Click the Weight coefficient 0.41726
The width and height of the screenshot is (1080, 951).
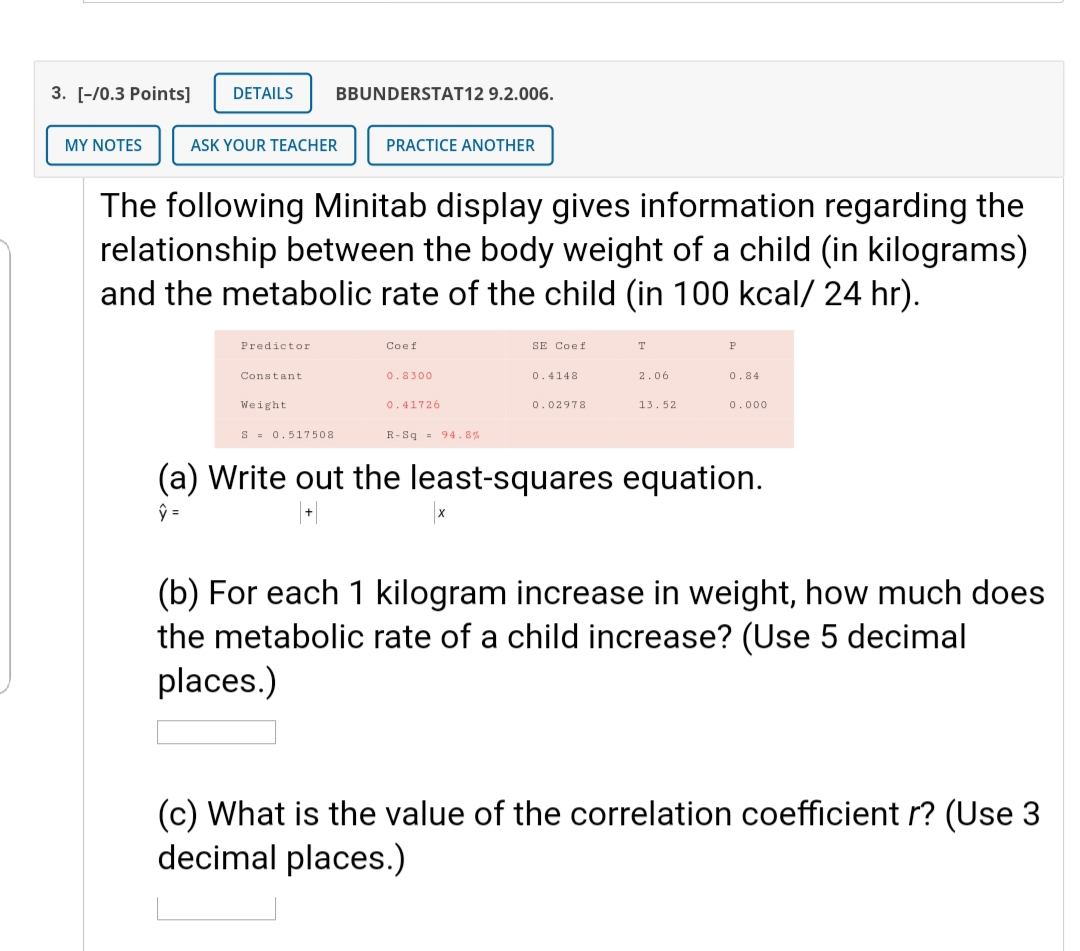tap(414, 405)
